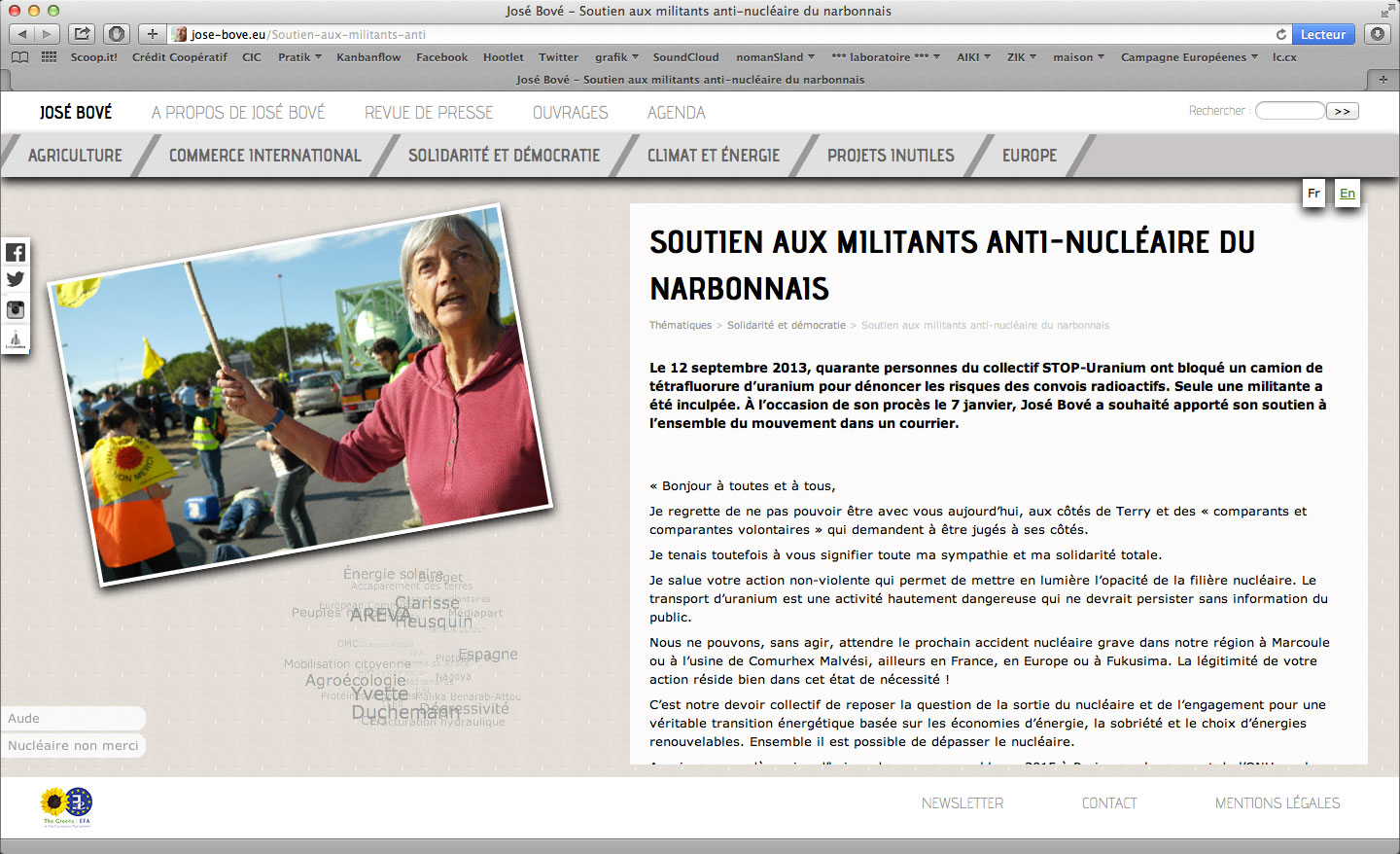Select SOLIDARITÉ ET DÉMOCRATIE tab
1400x854 pixels.
pyautogui.click(x=504, y=156)
